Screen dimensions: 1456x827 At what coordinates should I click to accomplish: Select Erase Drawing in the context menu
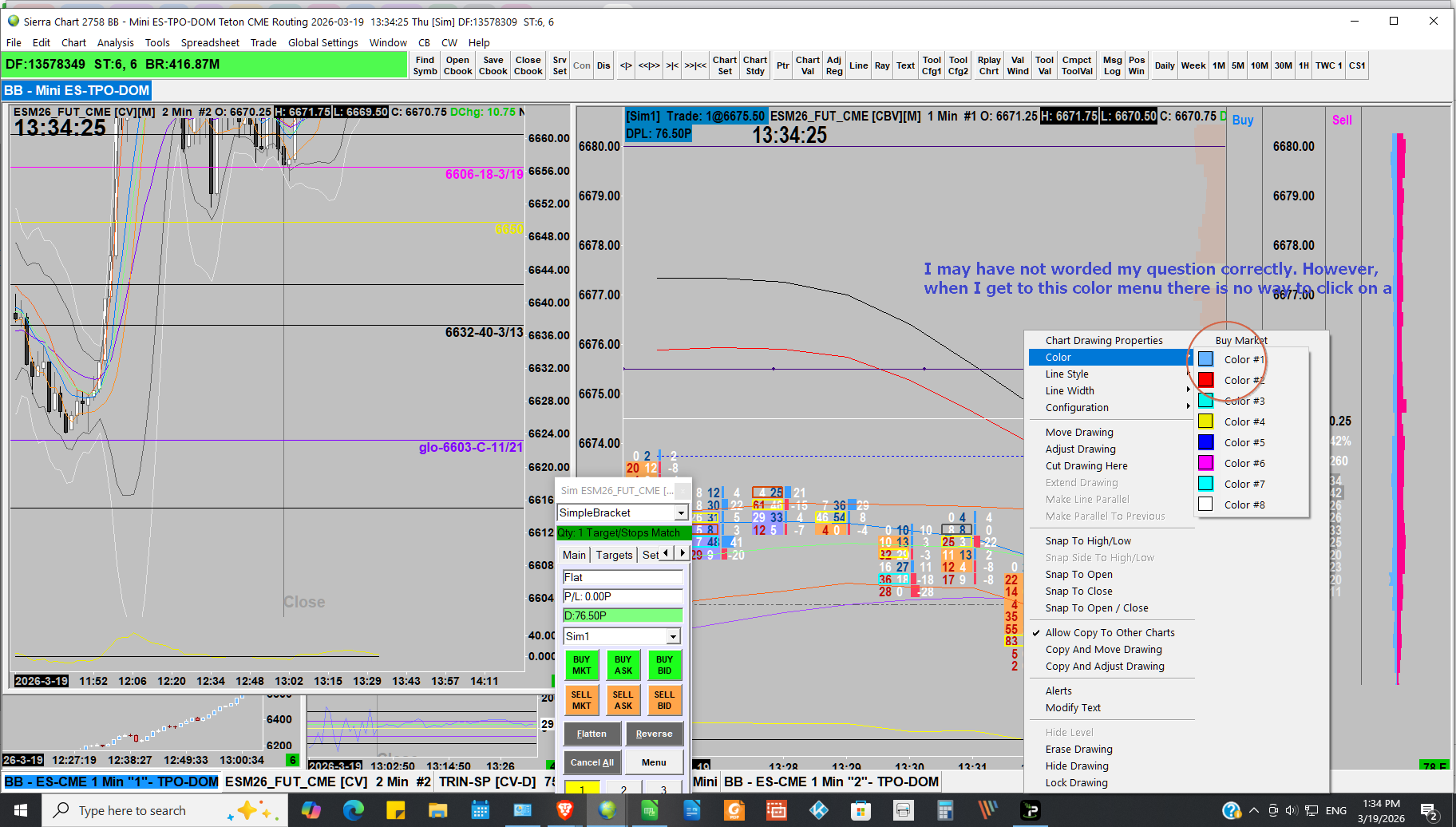(x=1110, y=750)
